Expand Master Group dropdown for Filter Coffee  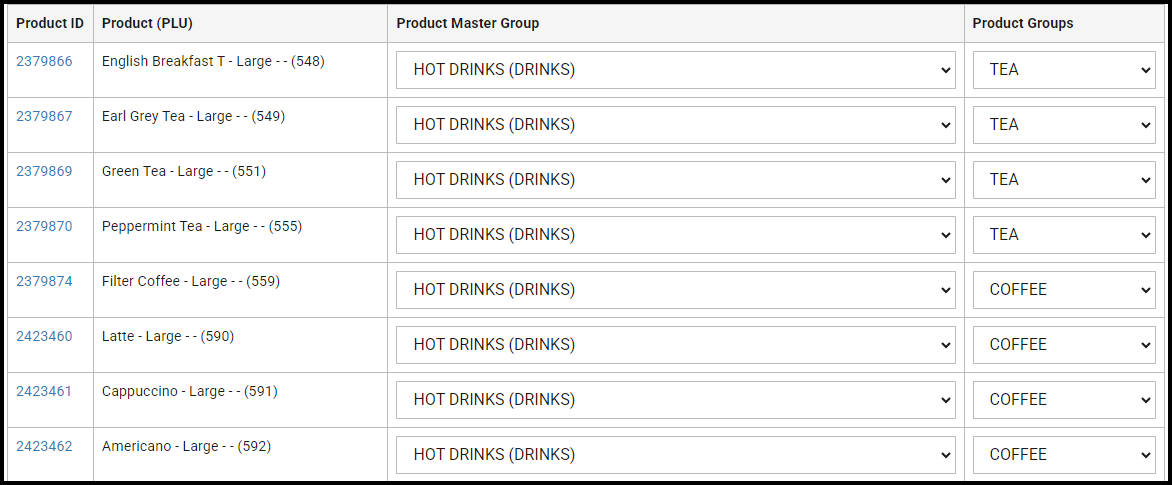[675, 290]
